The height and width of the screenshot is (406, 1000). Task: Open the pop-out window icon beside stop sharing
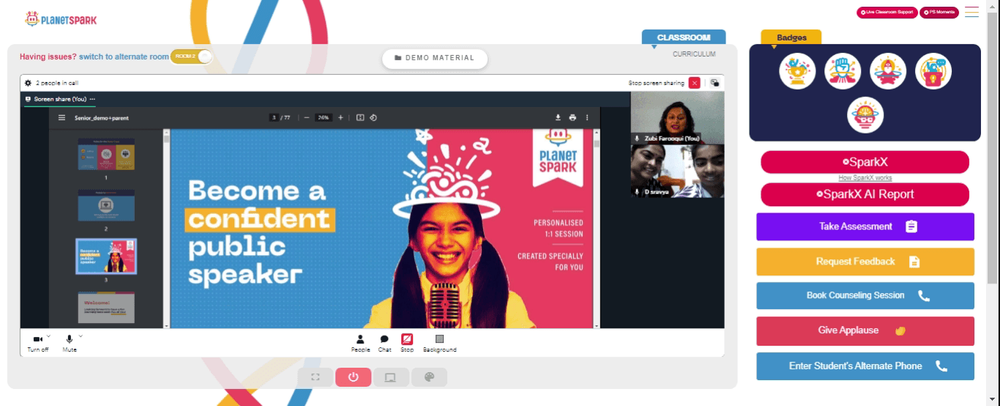714,83
